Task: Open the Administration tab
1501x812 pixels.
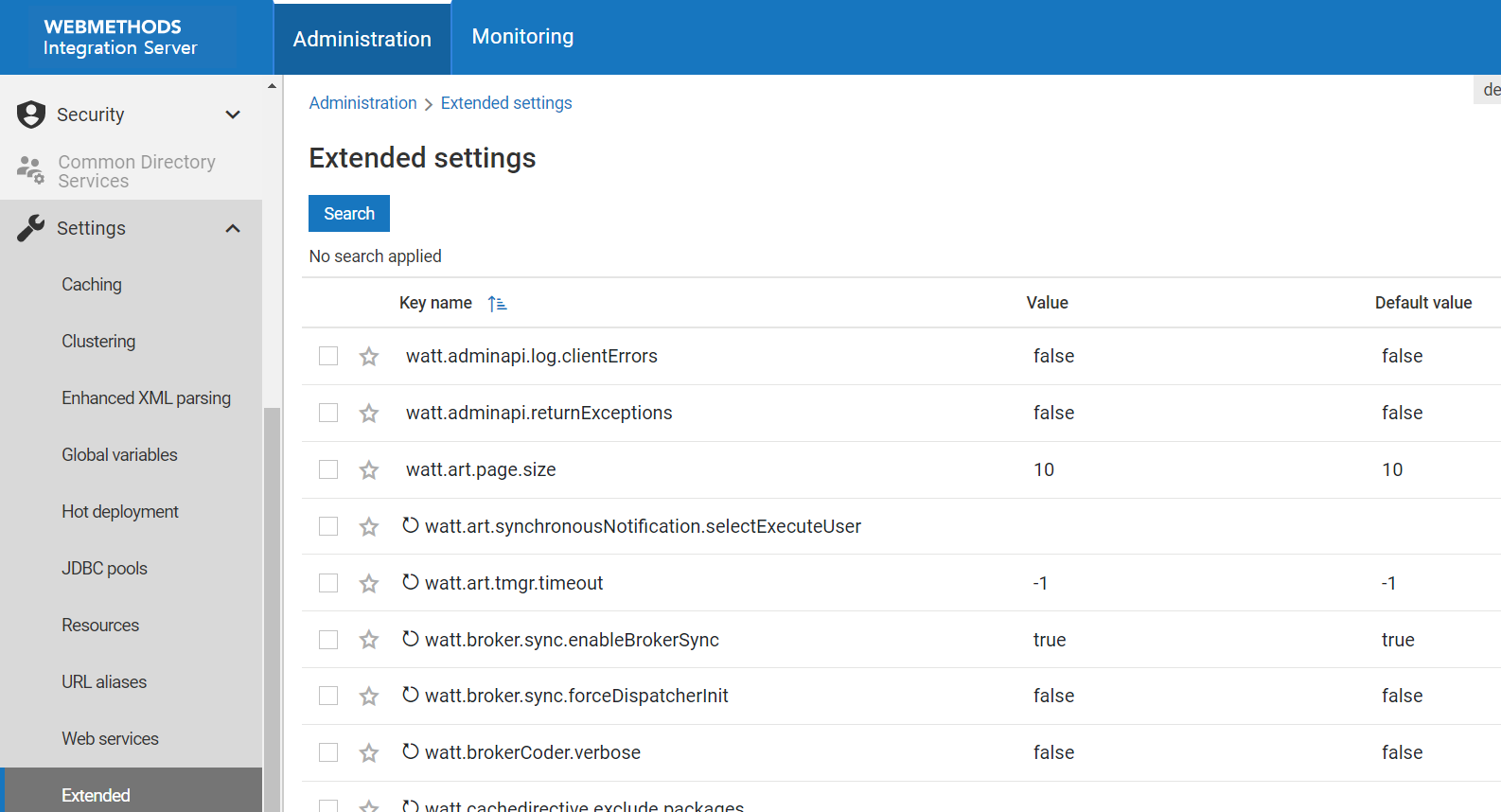Action: click(362, 39)
